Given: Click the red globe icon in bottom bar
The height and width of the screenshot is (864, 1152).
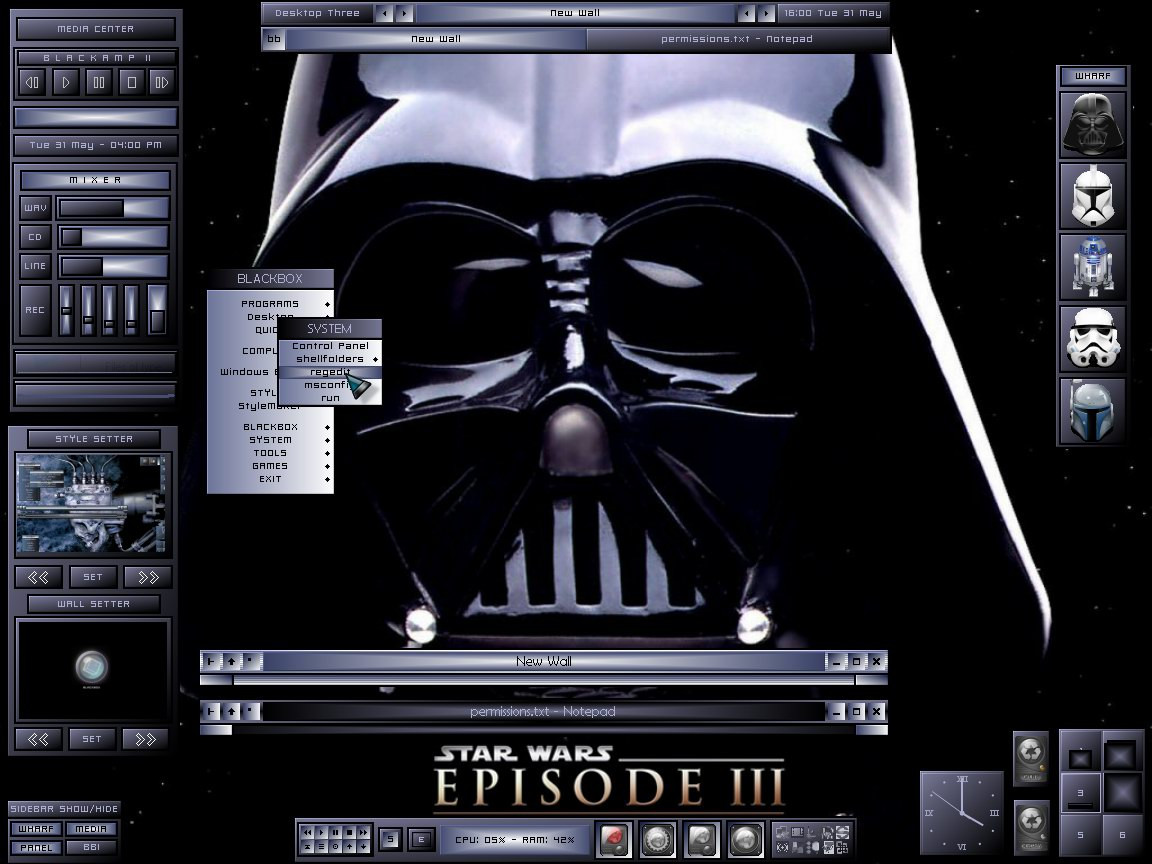Looking at the screenshot, I should pyautogui.click(x=613, y=839).
